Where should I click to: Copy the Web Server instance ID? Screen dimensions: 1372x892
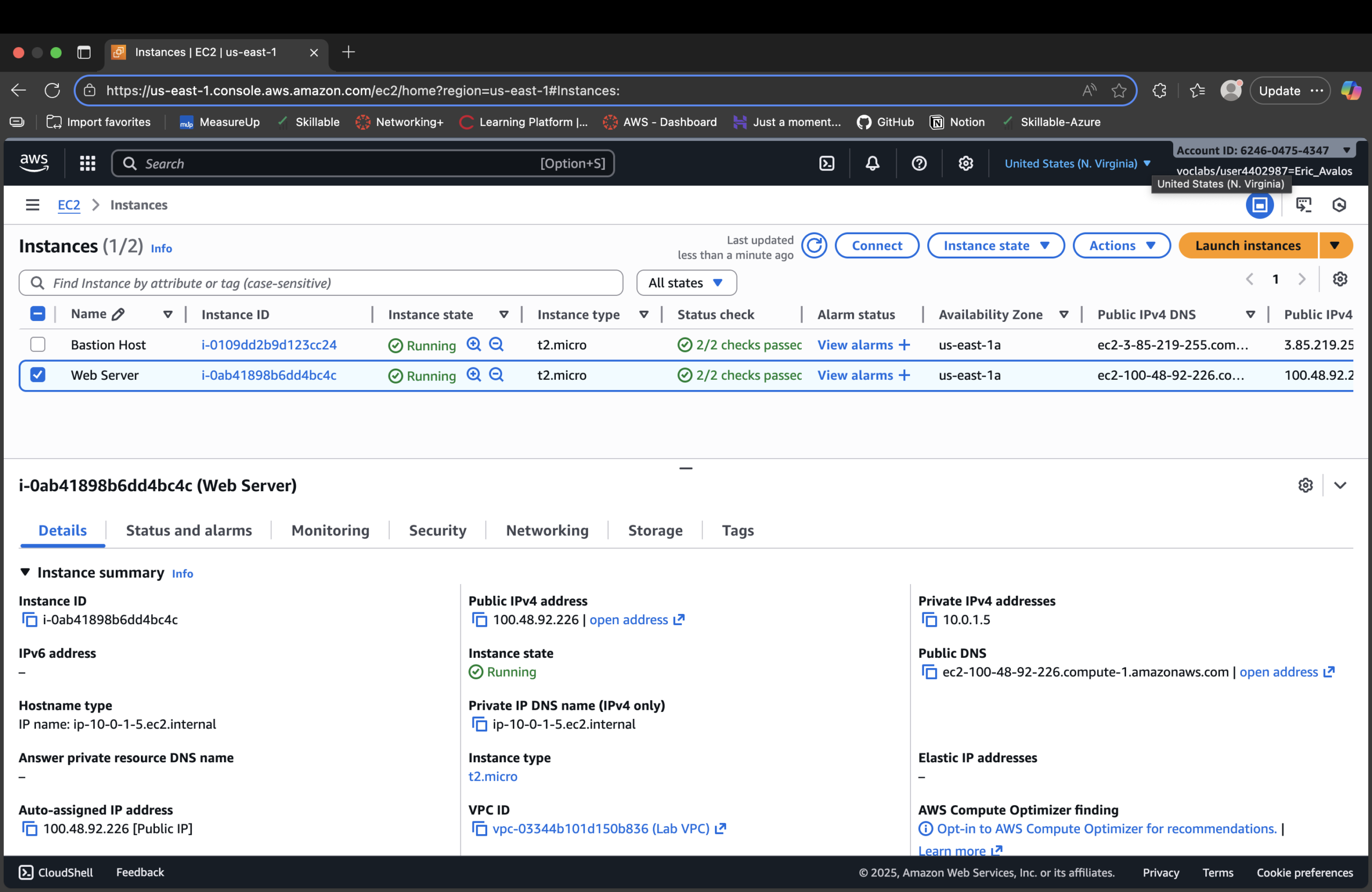(30, 619)
